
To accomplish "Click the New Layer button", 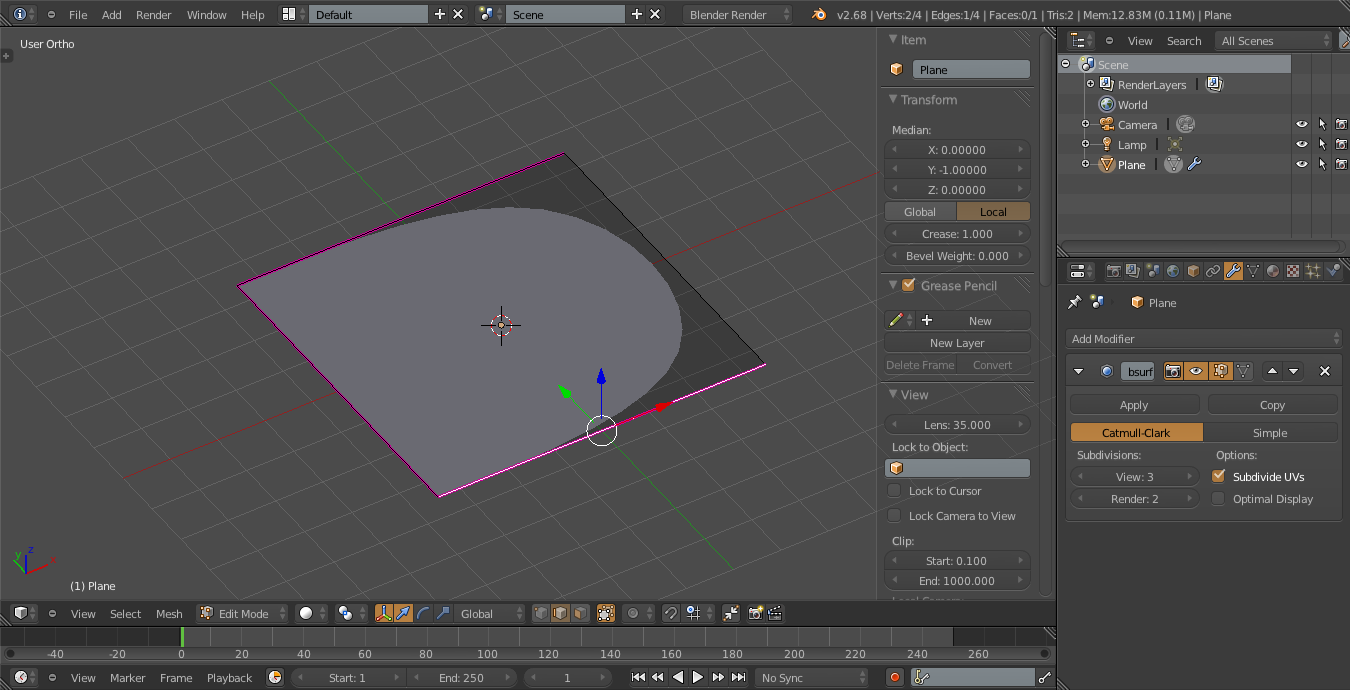I will [957, 342].
